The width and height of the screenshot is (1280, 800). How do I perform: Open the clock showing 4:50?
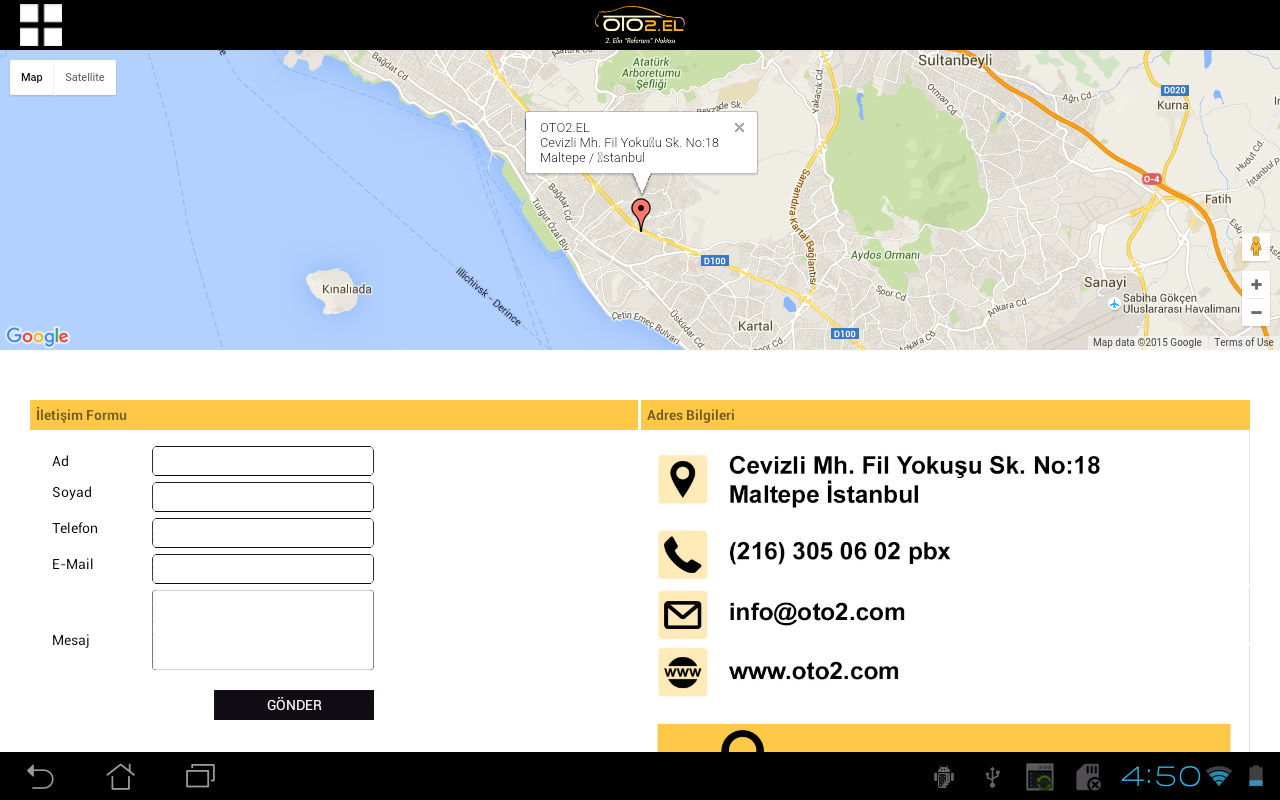[x=1160, y=777]
